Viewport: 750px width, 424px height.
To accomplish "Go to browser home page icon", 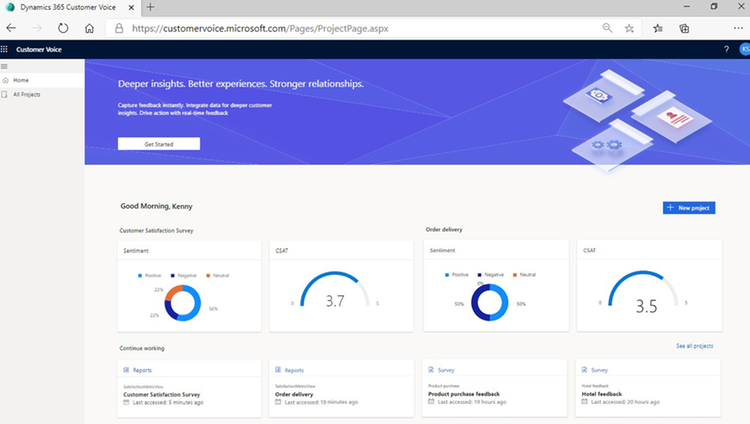I will 89,28.
